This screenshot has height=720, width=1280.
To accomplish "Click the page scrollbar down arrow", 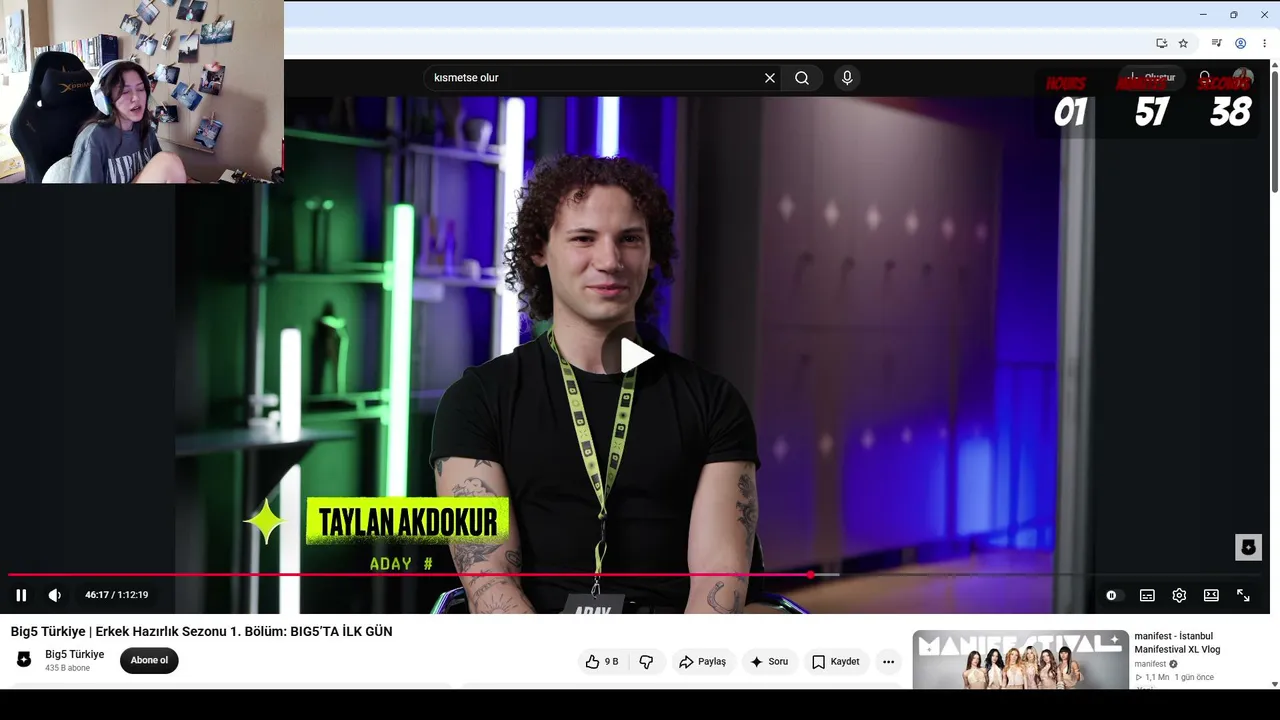I will 1274,684.
